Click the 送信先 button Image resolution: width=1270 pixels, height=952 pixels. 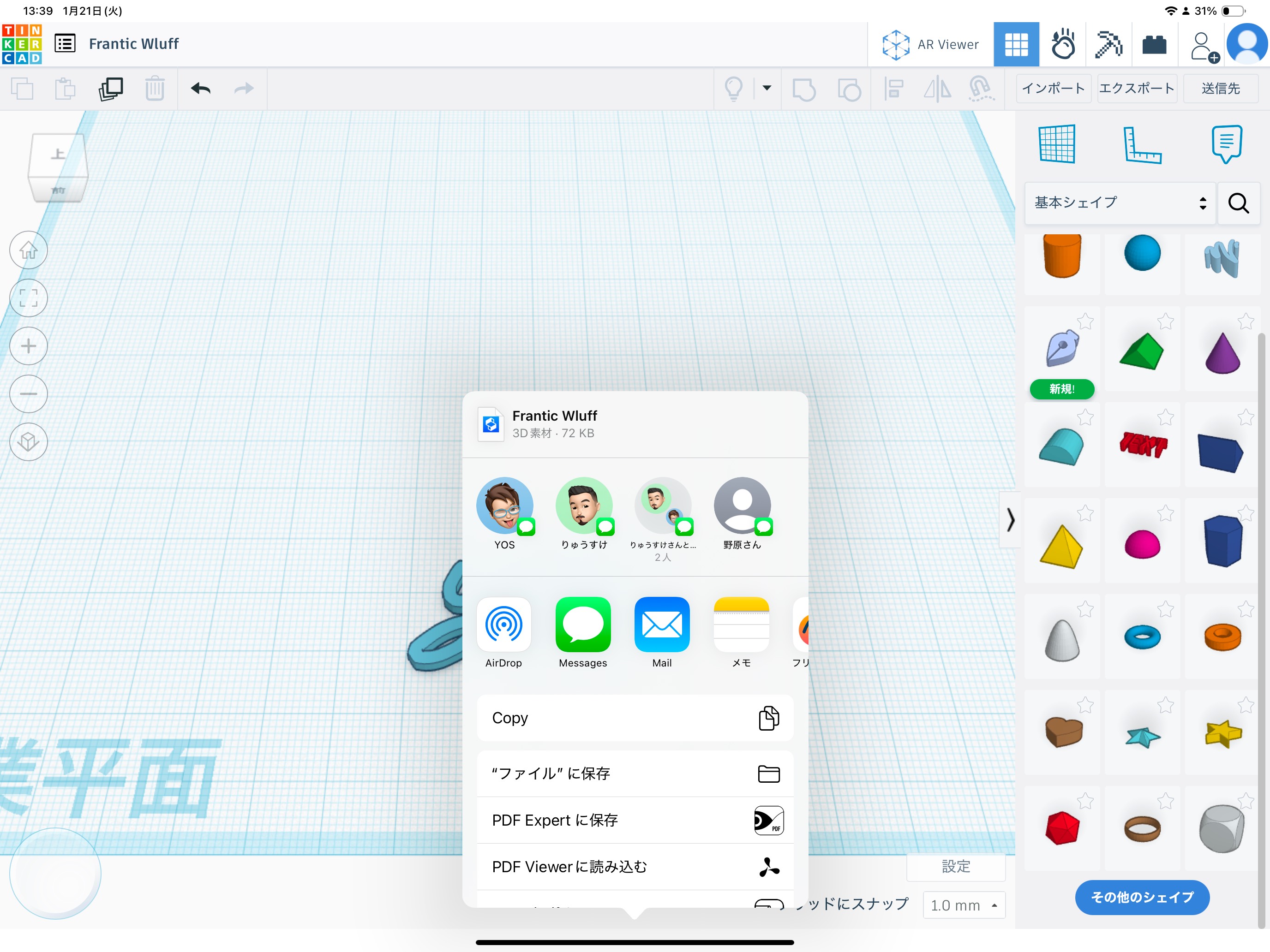click(x=1221, y=89)
